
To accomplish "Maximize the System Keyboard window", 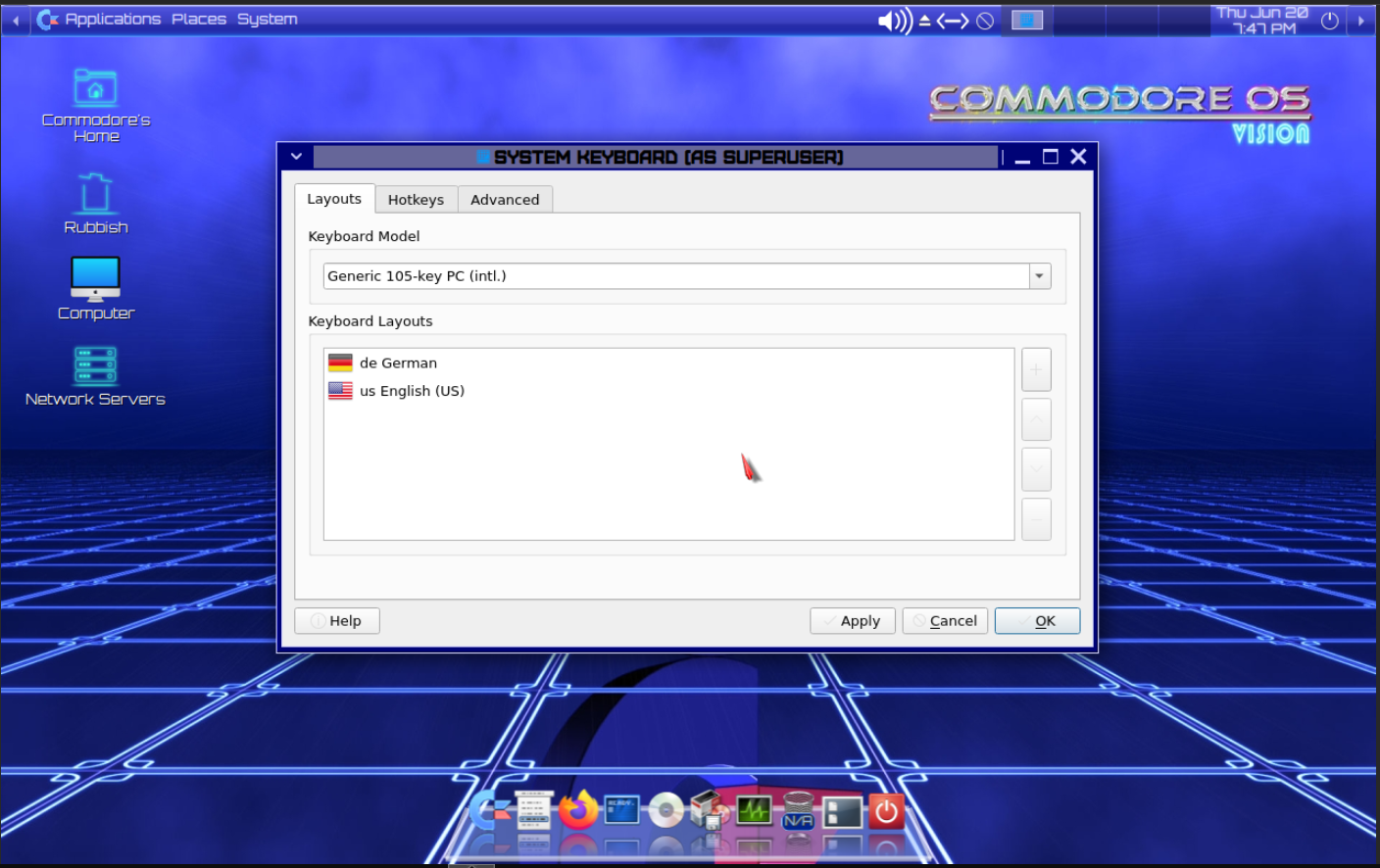I will (x=1051, y=157).
